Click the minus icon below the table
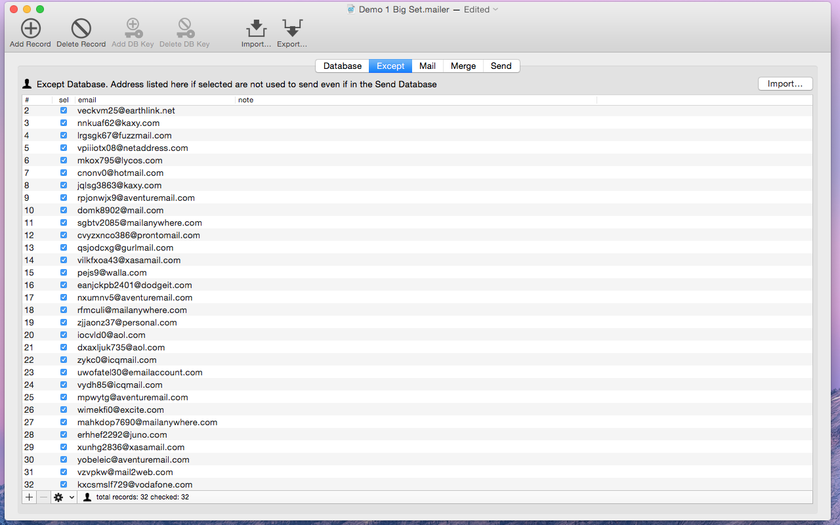The width and height of the screenshot is (840, 525). pyautogui.click(x=43, y=497)
